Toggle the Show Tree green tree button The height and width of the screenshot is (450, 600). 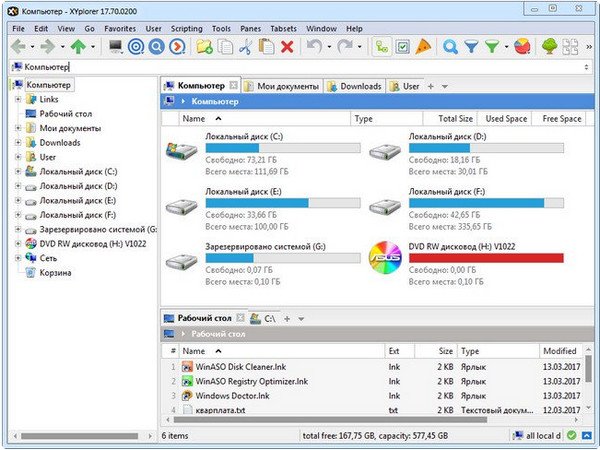click(x=549, y=47)
